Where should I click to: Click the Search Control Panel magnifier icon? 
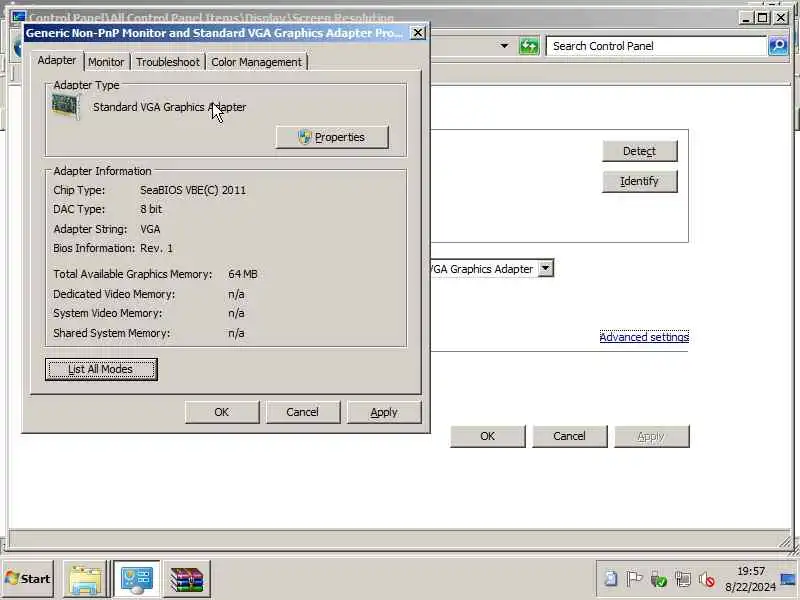click(x=778, y=46)
